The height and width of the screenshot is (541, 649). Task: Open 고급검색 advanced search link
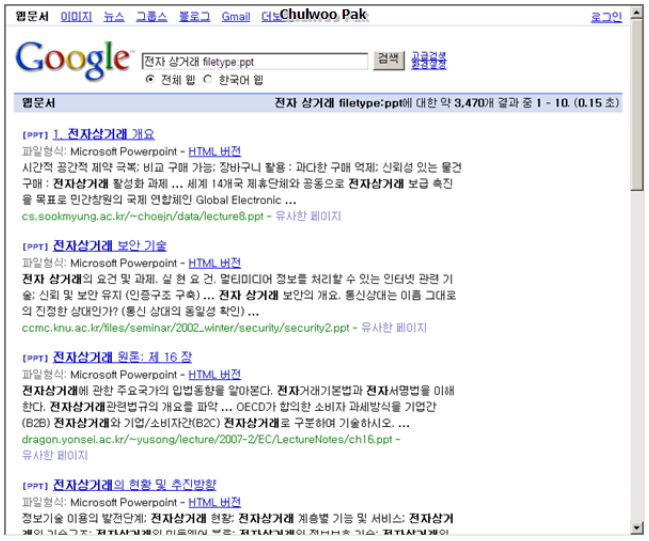[x=429, y=56]
